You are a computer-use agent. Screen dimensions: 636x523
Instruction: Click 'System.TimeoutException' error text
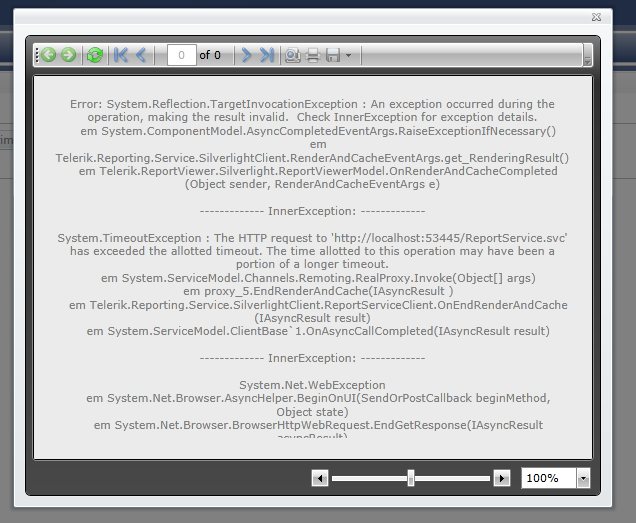click(129, 238)
